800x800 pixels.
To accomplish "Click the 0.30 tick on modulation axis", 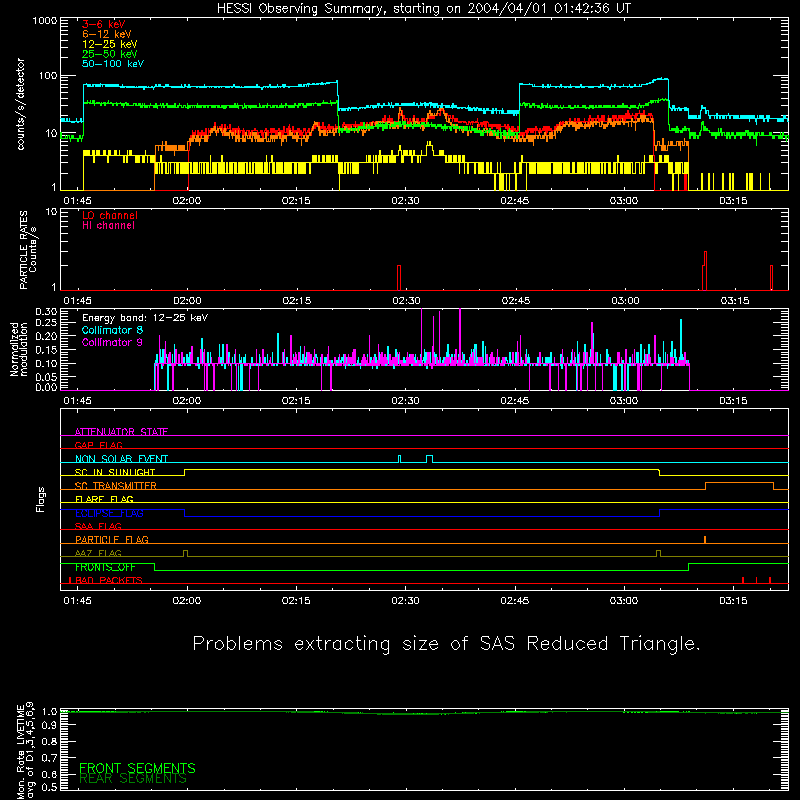I will pyautogui.click(x=46, y=312).
